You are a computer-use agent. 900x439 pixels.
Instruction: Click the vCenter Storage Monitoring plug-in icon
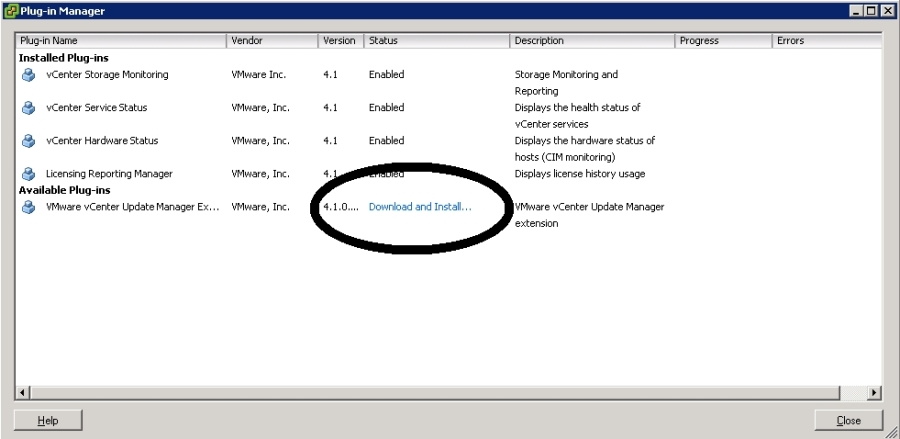click(28, 75)
